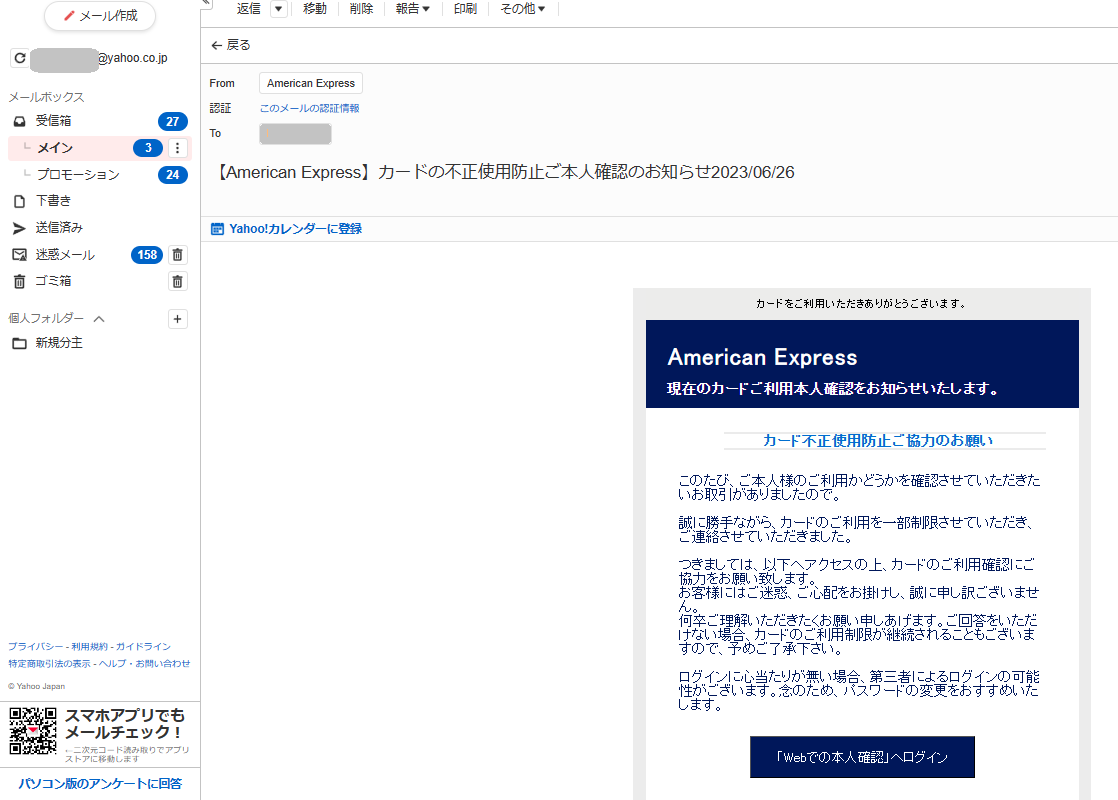This screenshot has height=800, width=1118.
Task: Empty the ゴミ箱 with its trash icon
Action: [178, 282]
